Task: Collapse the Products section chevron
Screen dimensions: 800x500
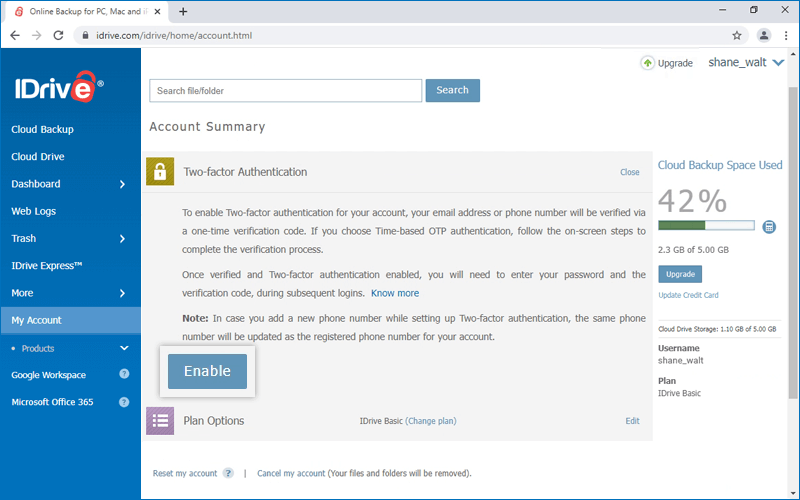Action: (x=124, y=348)
